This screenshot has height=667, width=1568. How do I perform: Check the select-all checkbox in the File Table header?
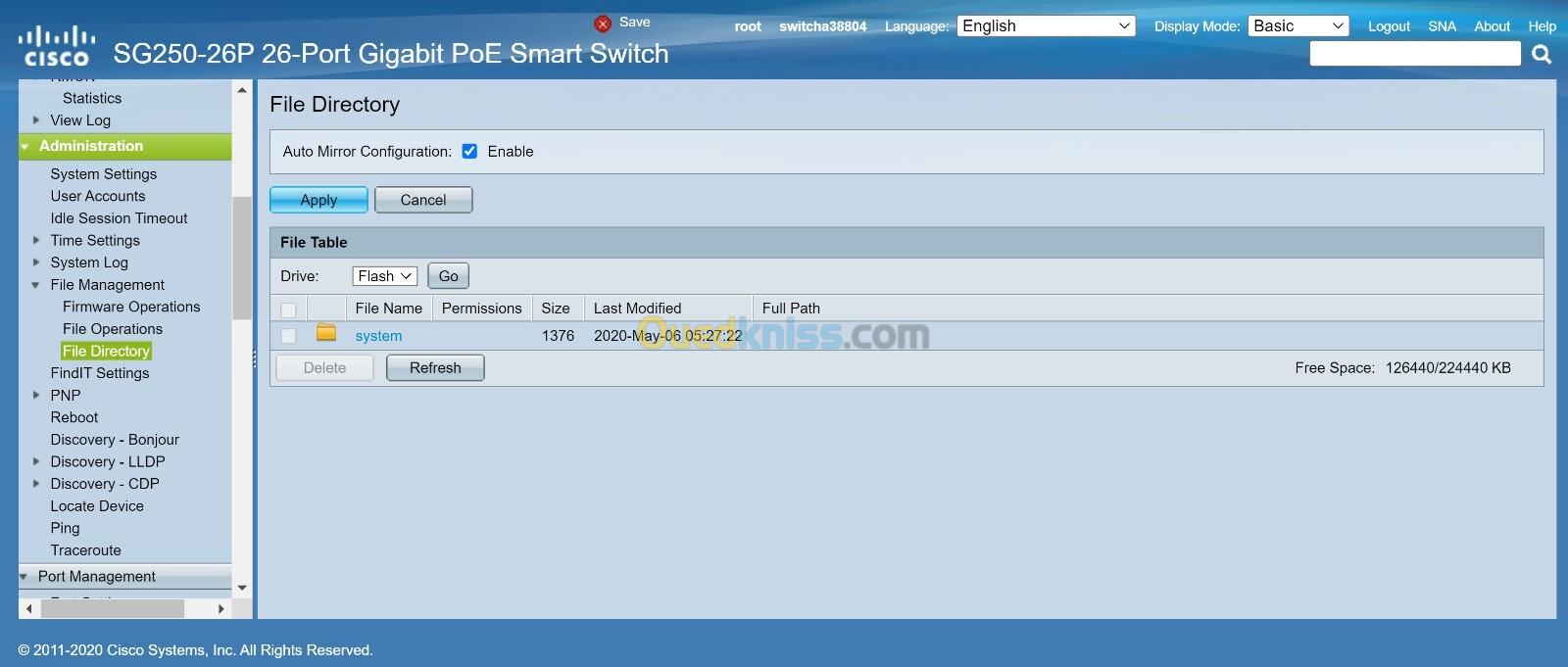tap(288, 310)
